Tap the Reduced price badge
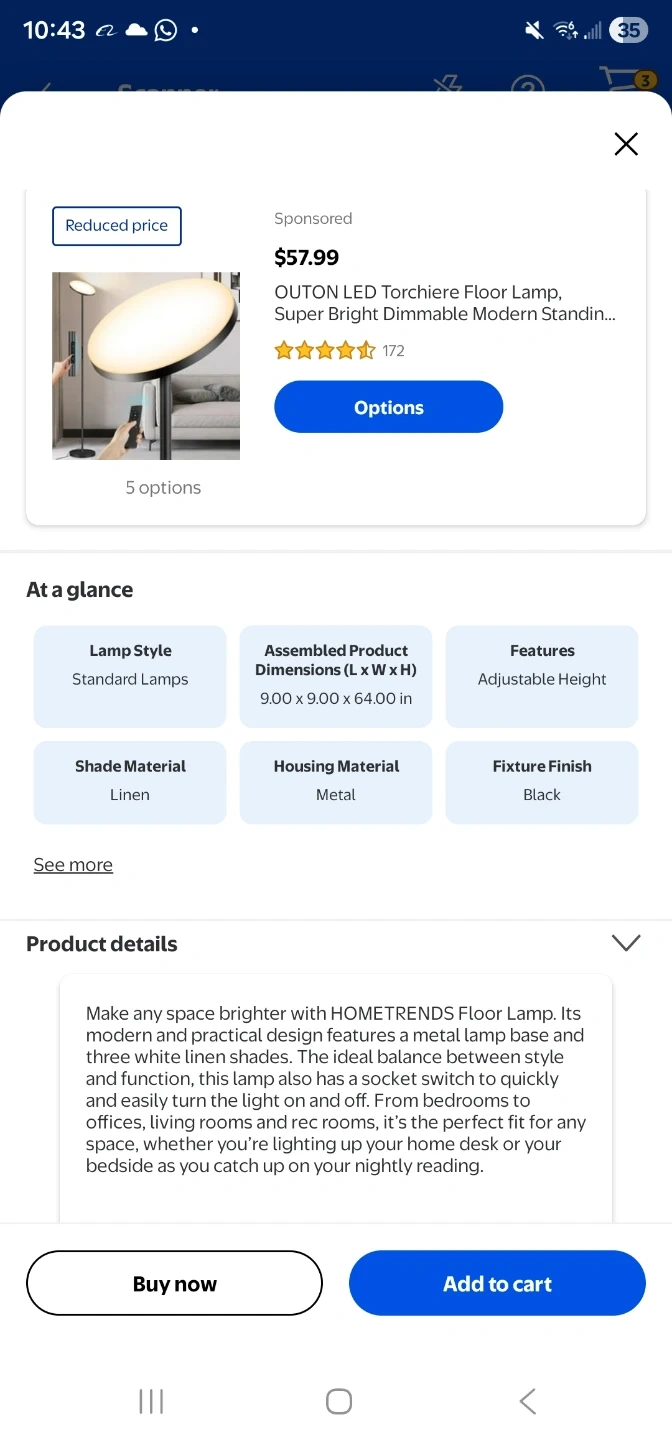 [117, 226]
